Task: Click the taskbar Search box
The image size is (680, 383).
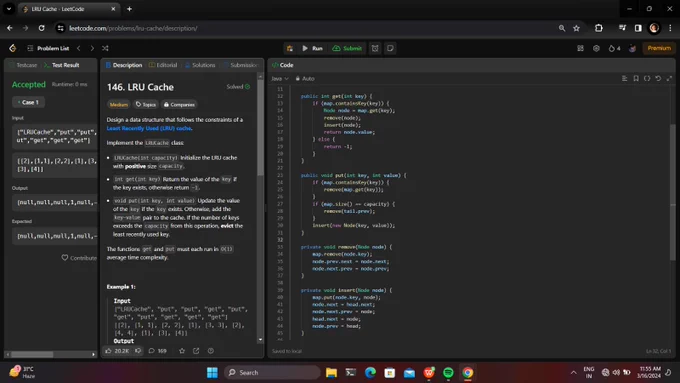Action: pyautogui.click(x=272, y=373)
